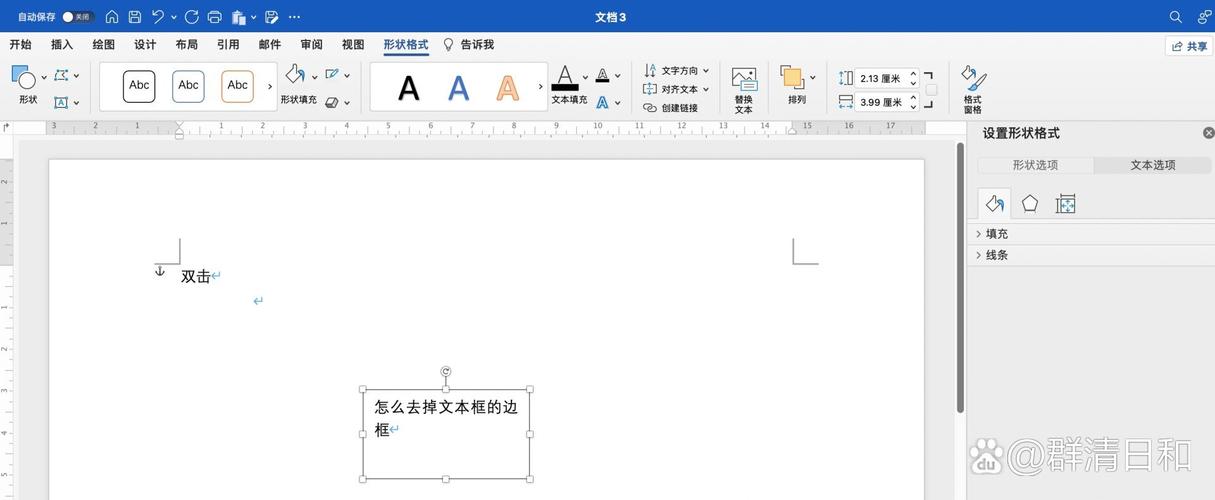Screen dimensions: 1215x500
Task: Select the effects pentagon pane icon
Action: (x=1030, y=204)
